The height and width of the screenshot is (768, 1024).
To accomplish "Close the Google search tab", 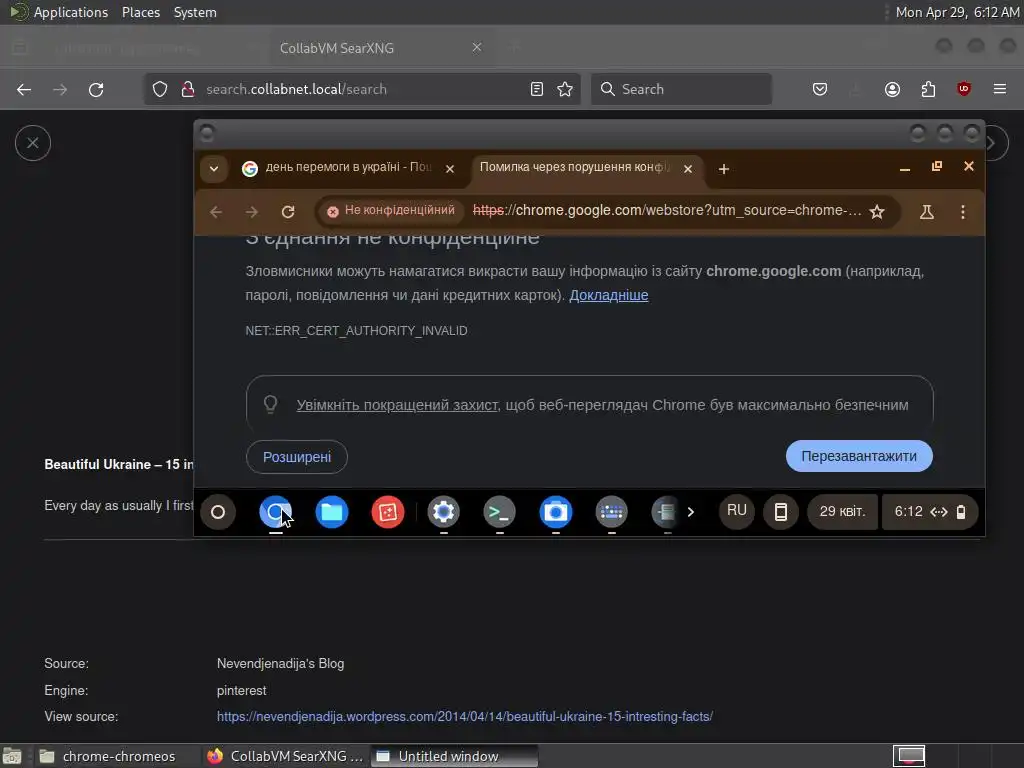I will coord(450,169).
